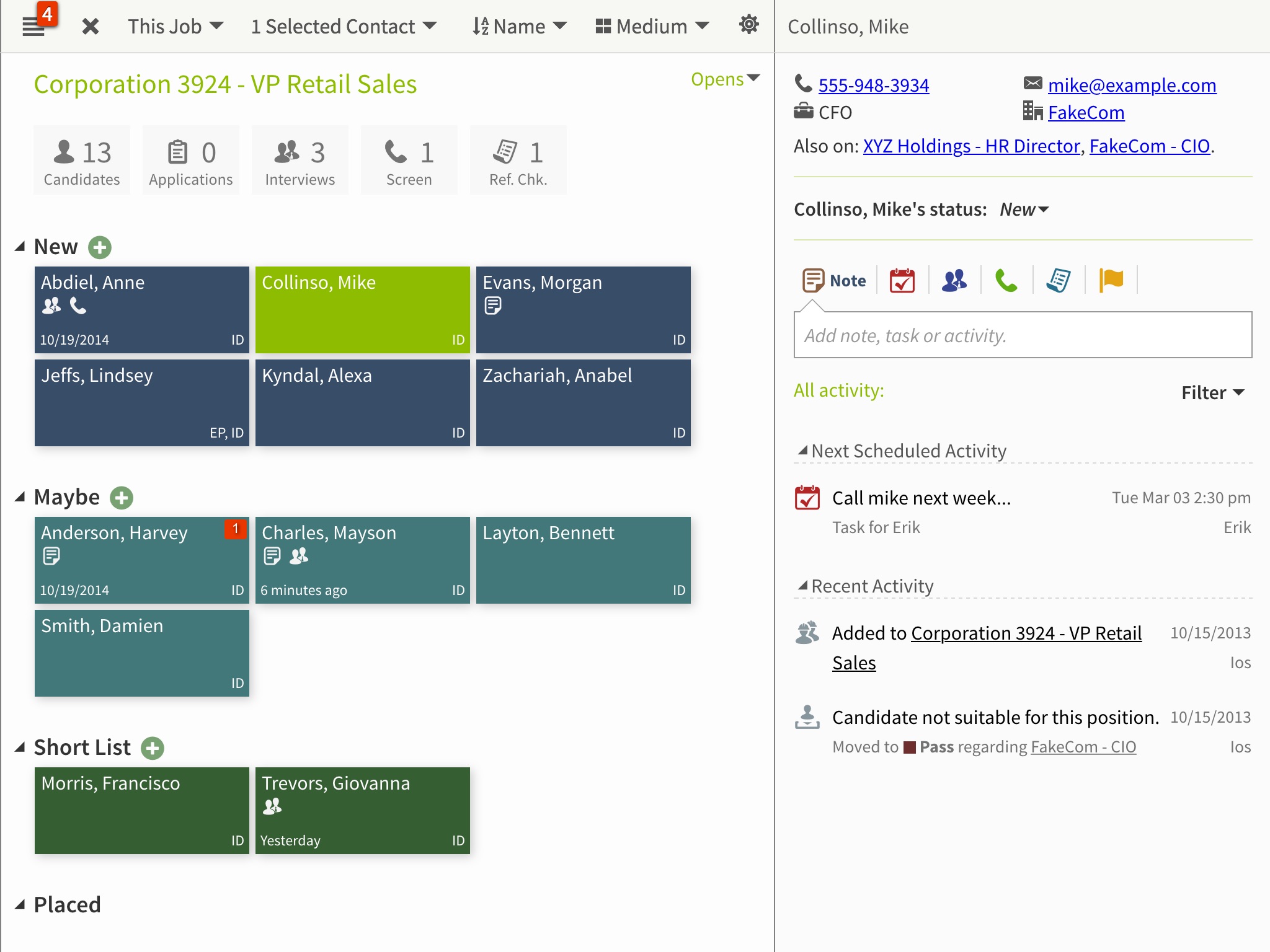Select the Morris, Francisco candidate card
The height and width of the screenshot is (952, 1270).
click(x=142, y=811)
